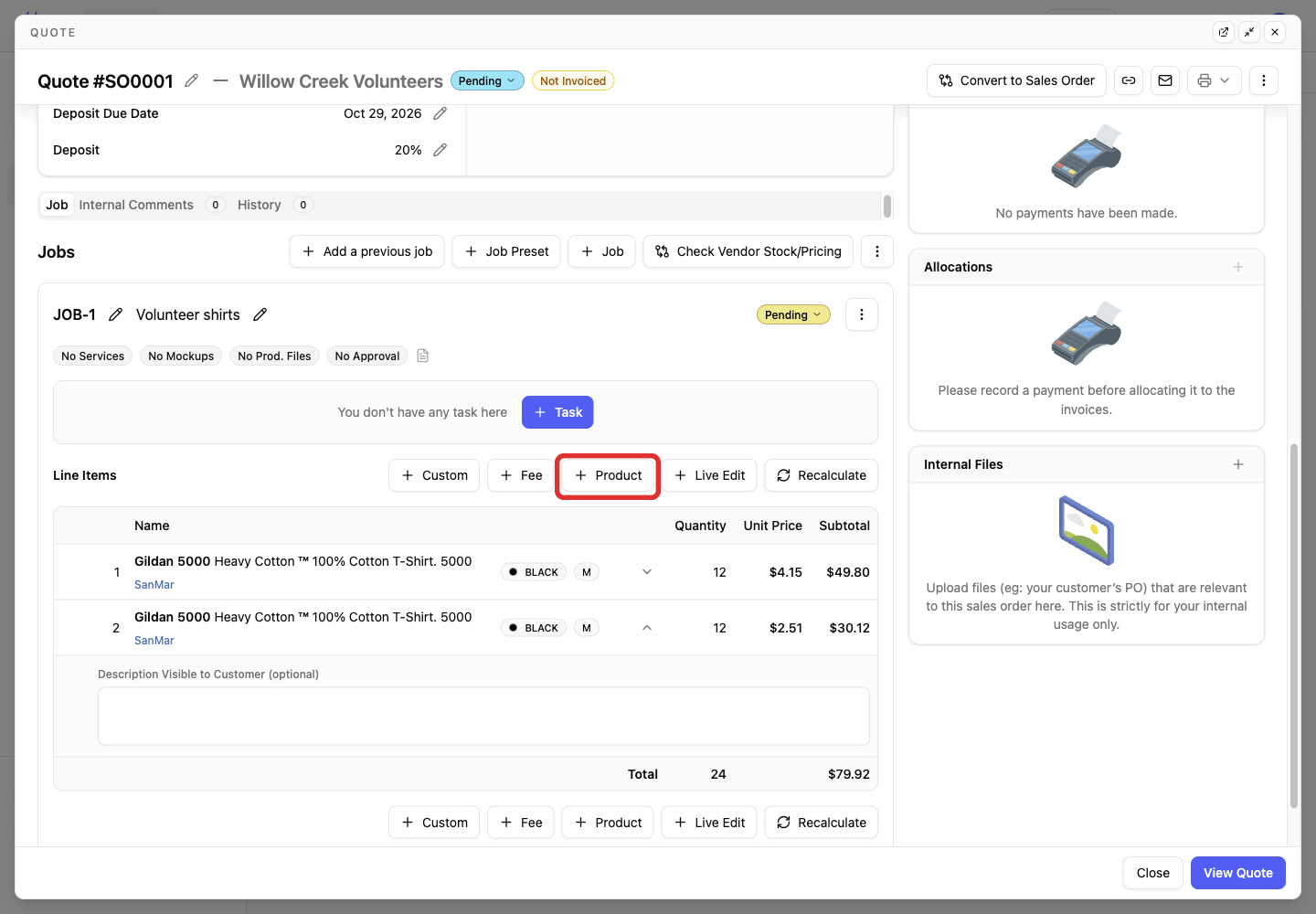
Task: Collapse the quote dialog icon
Action: pos(1249,32)
